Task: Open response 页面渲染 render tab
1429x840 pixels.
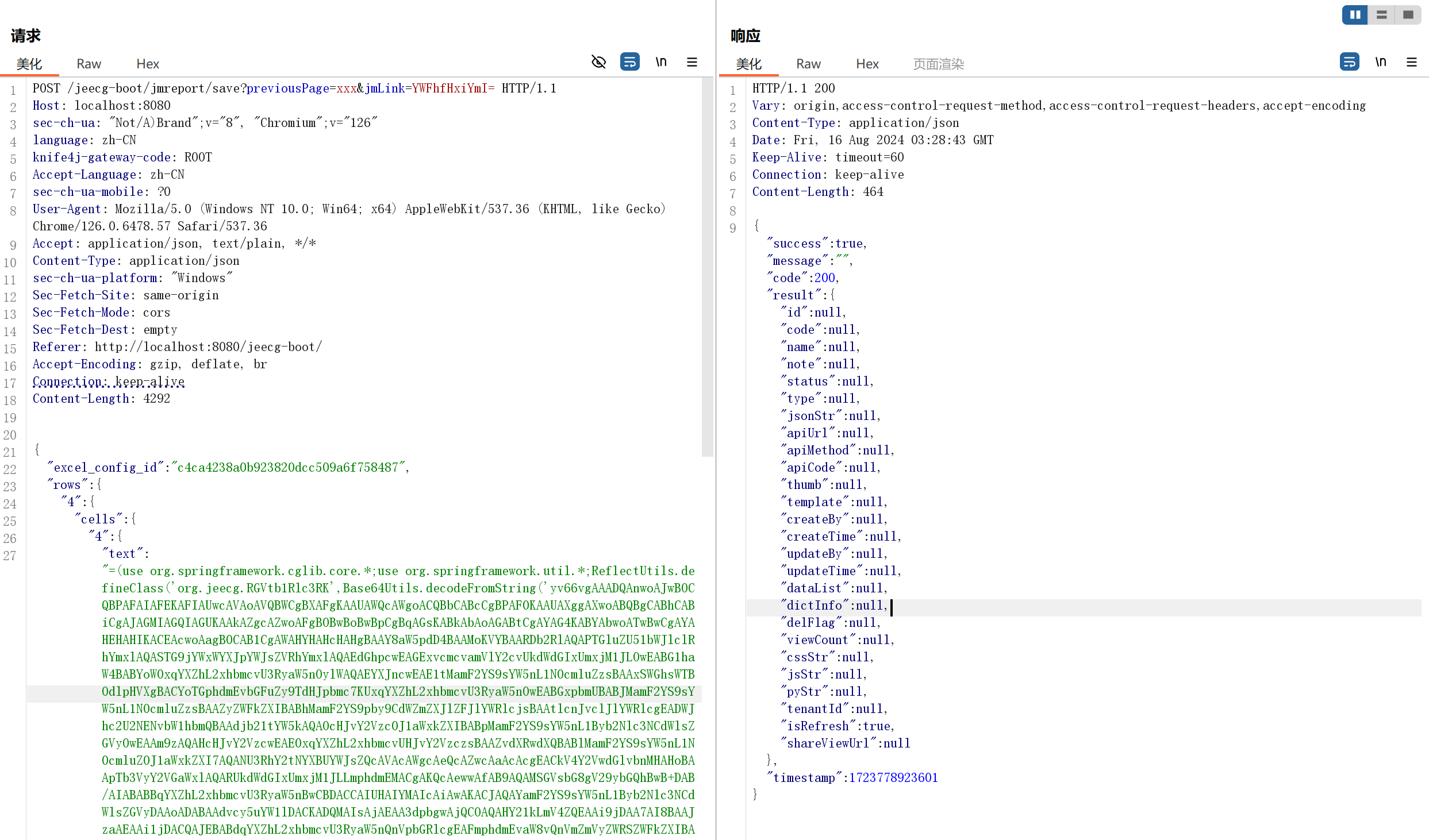Action: (939, 64)
